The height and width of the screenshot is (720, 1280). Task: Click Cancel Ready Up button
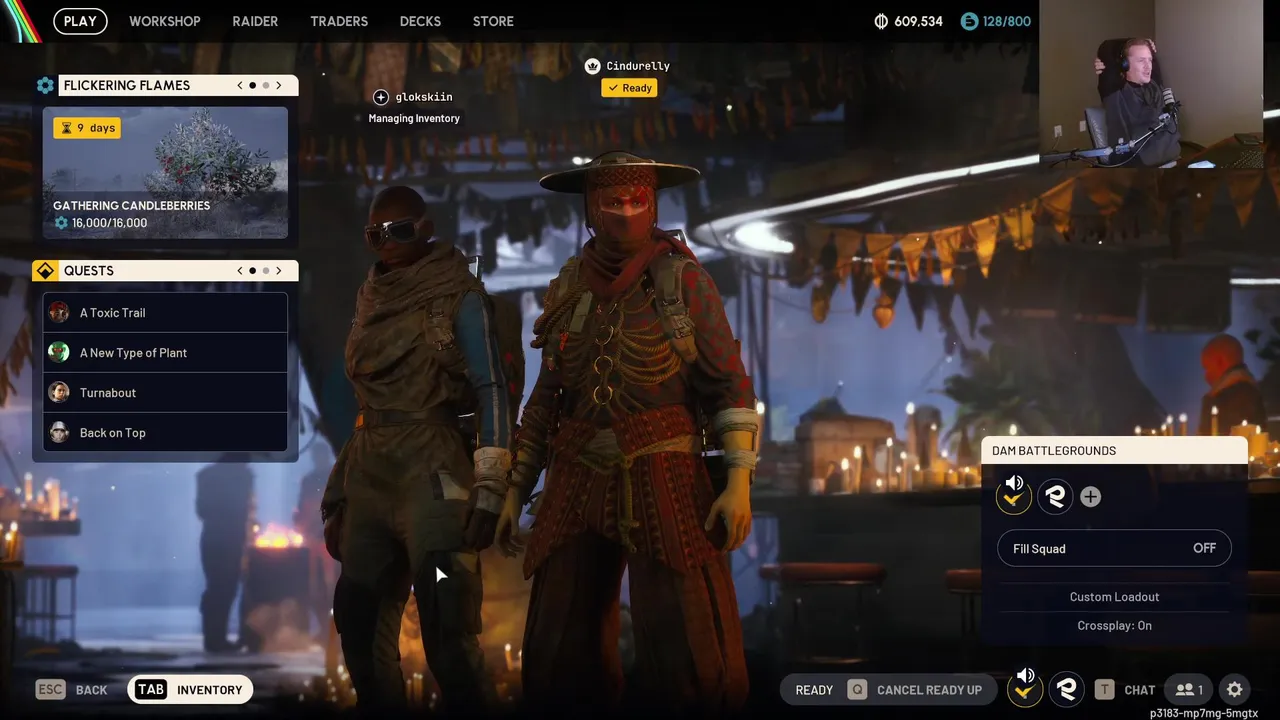tap(917, 690)
